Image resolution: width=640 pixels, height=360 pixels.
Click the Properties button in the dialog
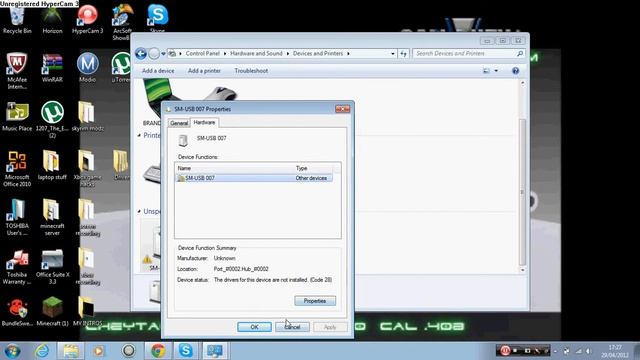point(315,301)
